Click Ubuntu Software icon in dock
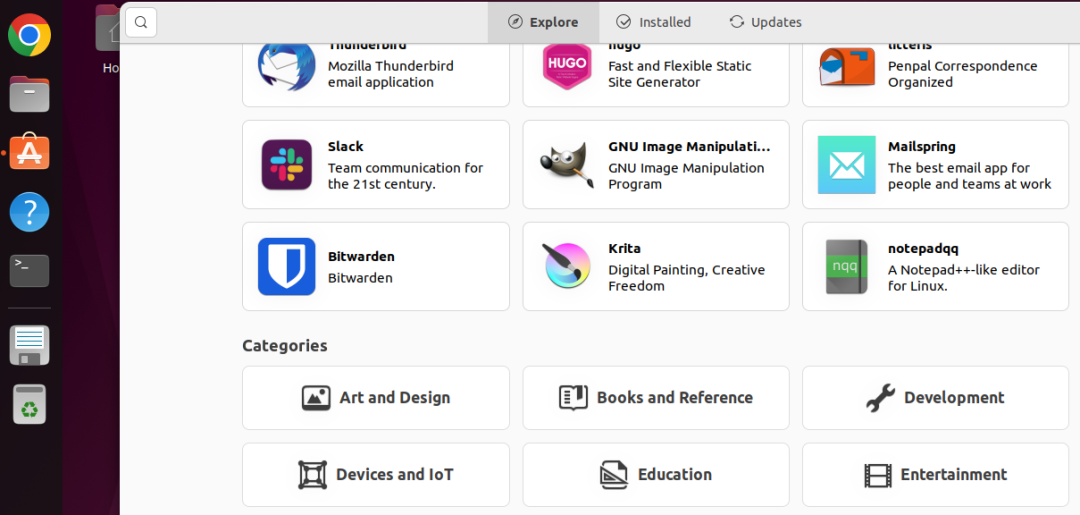This screenshot has height=515, width=1080. [29, 152]
